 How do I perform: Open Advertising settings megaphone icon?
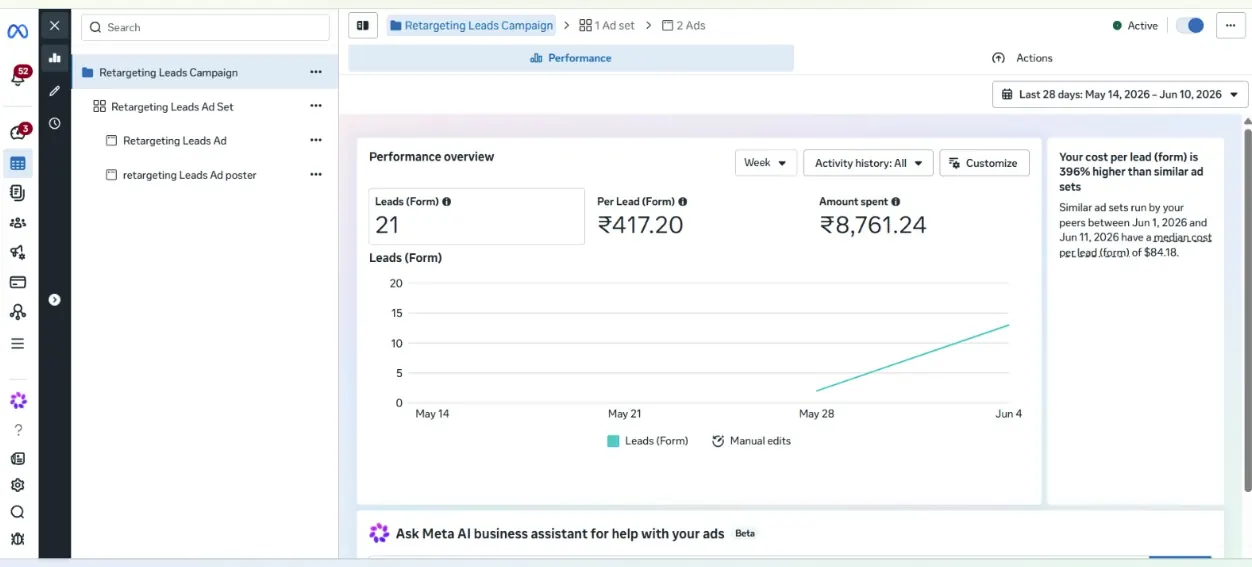pyautogui.click(x=17, y=253)
